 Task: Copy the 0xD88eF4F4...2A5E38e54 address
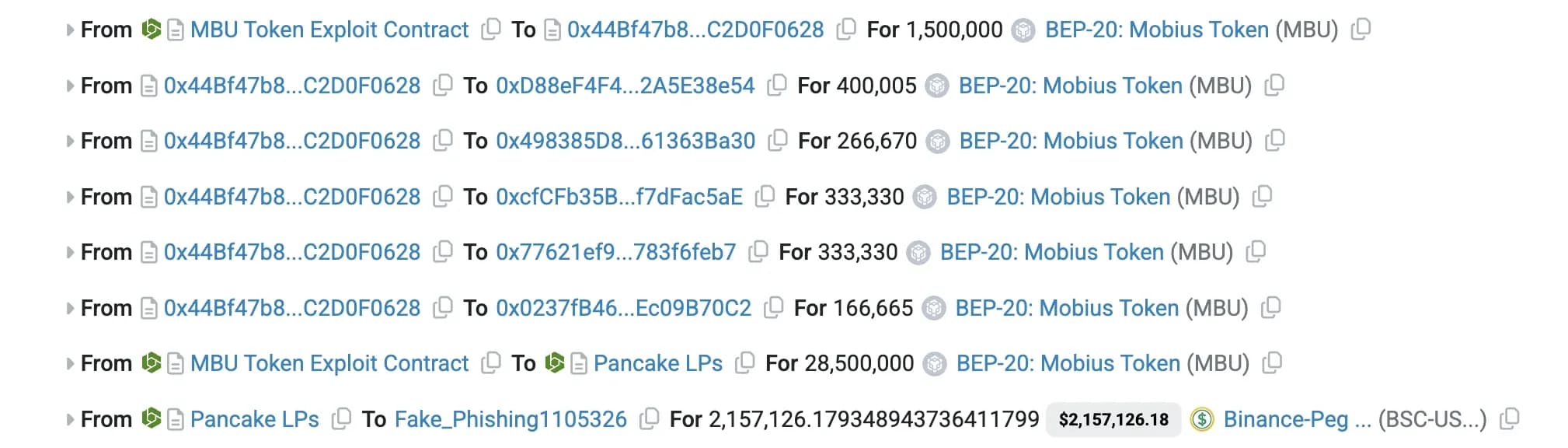(x=777, y=85)
